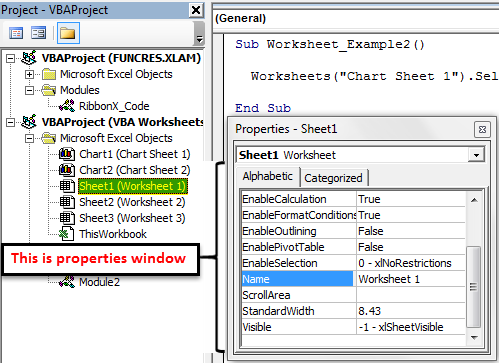This screenshot has height=363, width=499.
Task: Toggle Folders view in Project pane
Action: tap(68, 33)
